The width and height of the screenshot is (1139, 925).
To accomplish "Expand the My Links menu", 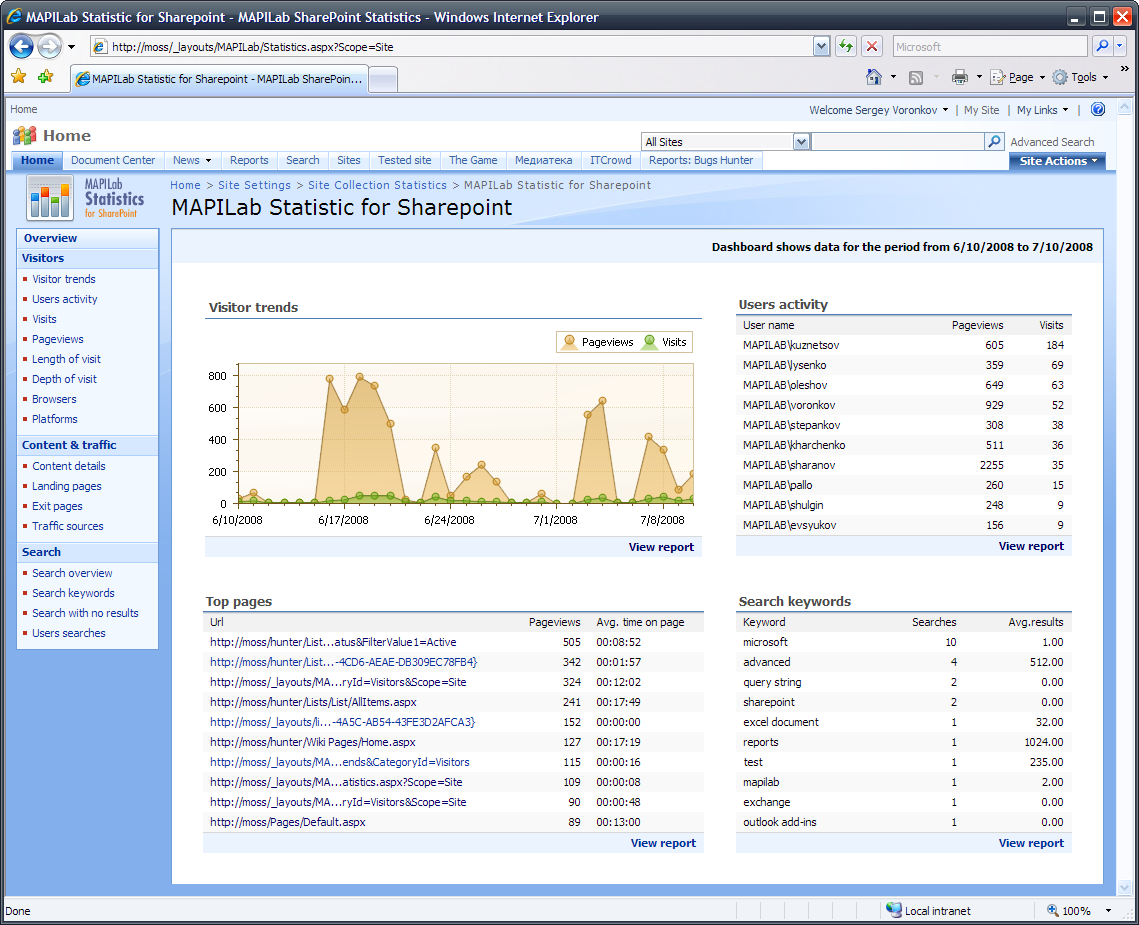I will coord(1042,110).
